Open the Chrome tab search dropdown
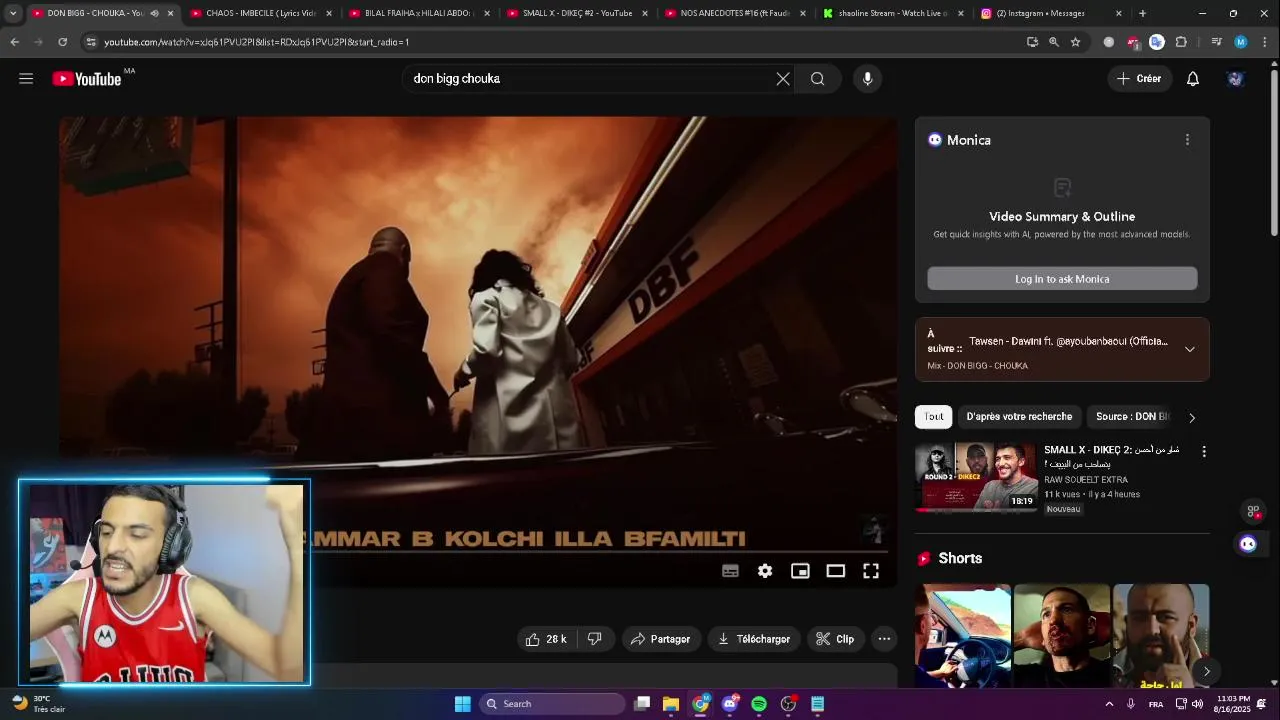Screen dimensions: 1280x720 (x=13, y=13)
